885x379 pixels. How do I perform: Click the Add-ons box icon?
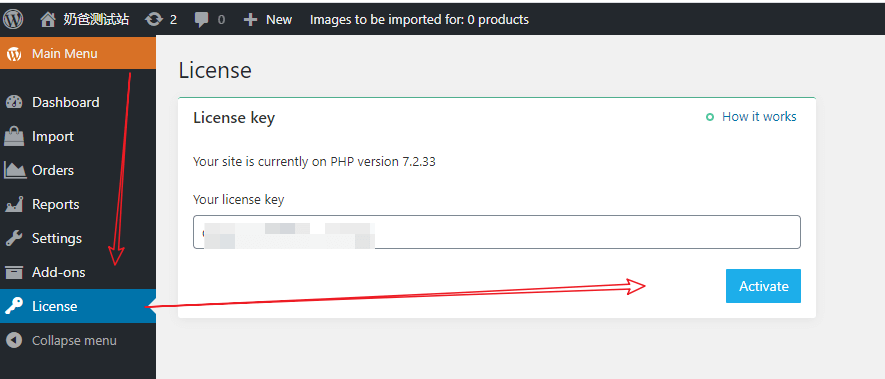click(x=14, y=272)
